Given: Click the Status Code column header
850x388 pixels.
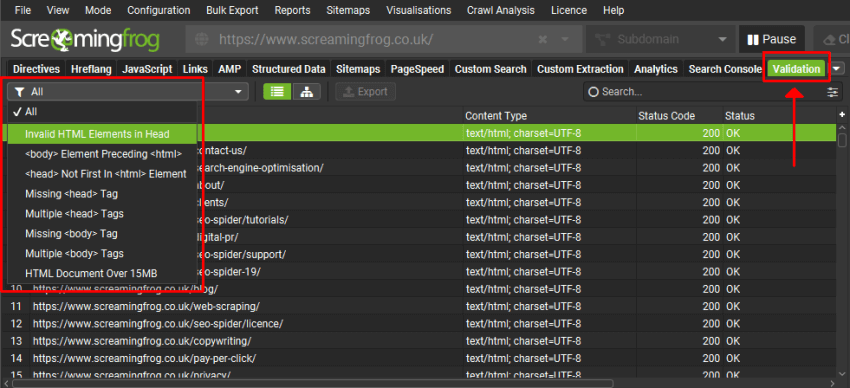Looking at the screenshot, I should click(679, 116).
